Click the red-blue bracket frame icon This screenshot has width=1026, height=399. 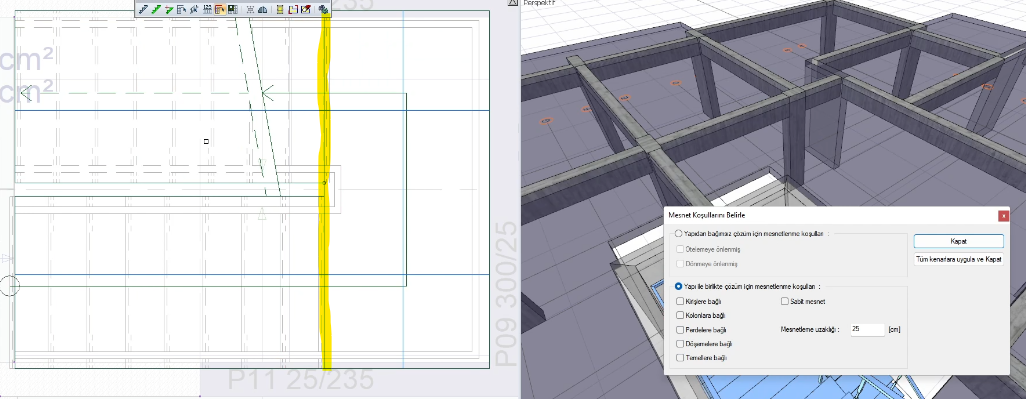coord(293,9)
